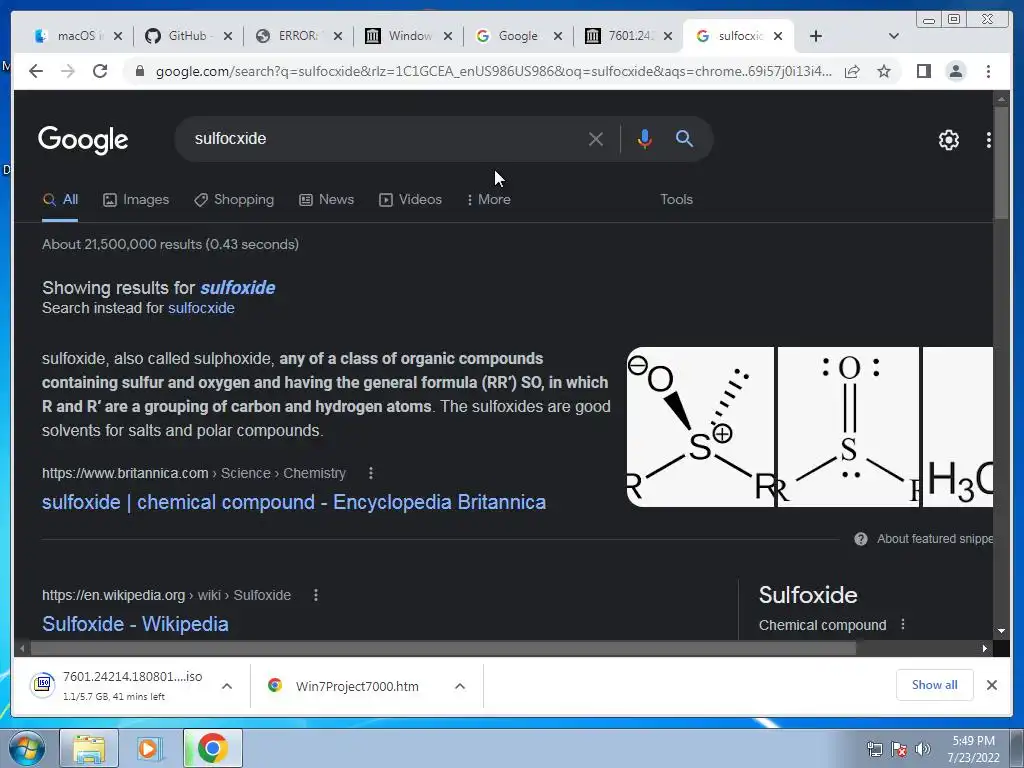This screenshot has height=768, width=1024.
Task: Expand options for Win7Project7000.htm download
Action: (460, 686)
